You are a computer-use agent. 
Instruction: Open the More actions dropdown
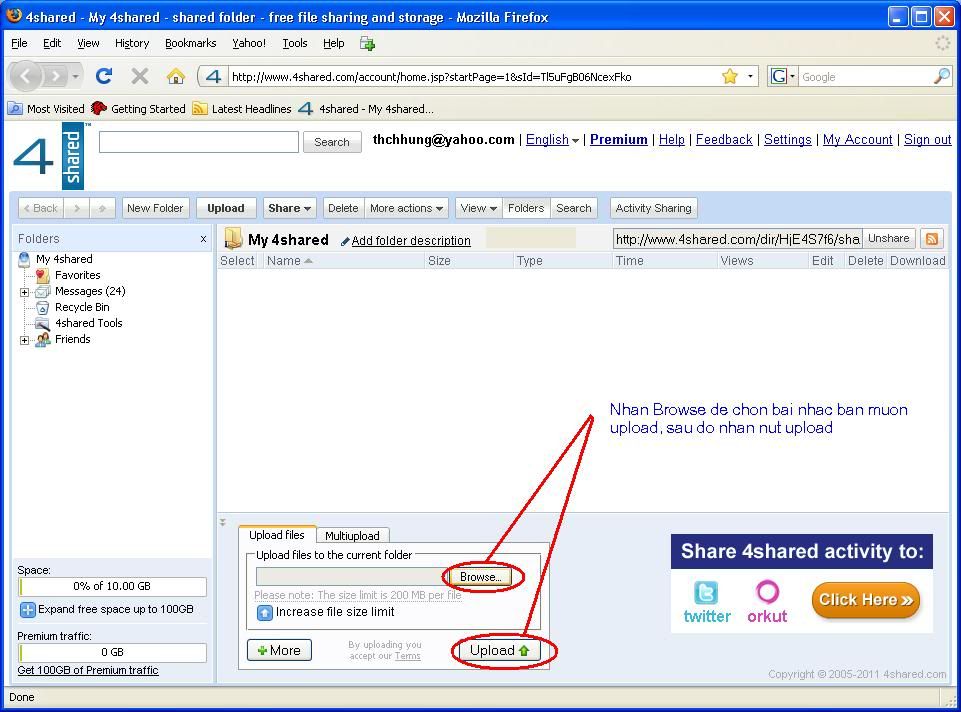point(406,208)
